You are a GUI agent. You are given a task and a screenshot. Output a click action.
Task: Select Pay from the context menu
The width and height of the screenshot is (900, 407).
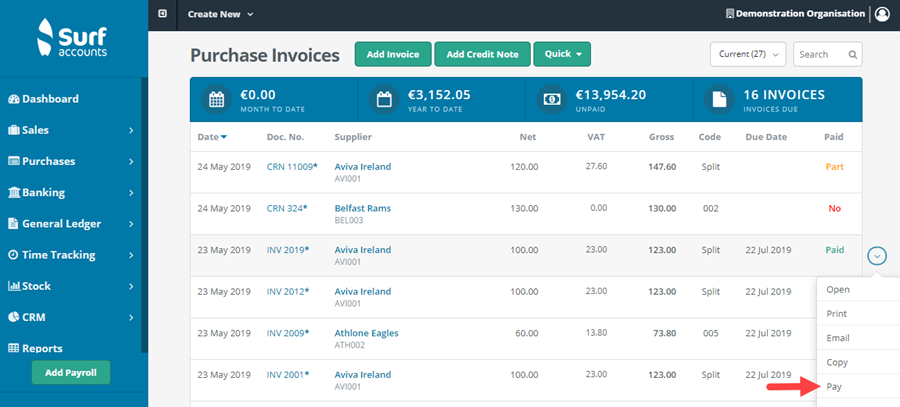coord(837,385)
